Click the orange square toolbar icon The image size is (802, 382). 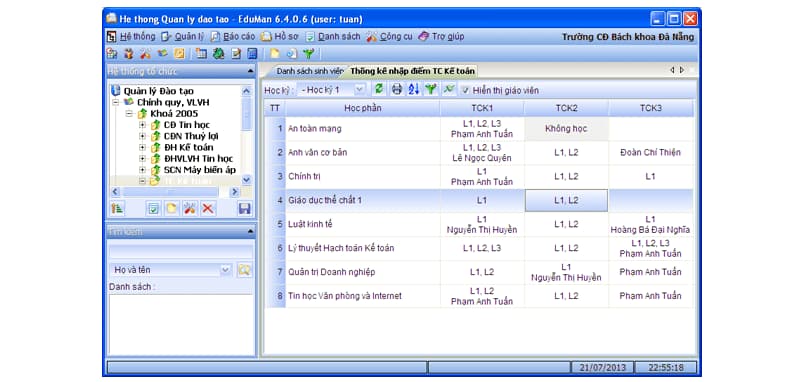[x=180, y=53]
